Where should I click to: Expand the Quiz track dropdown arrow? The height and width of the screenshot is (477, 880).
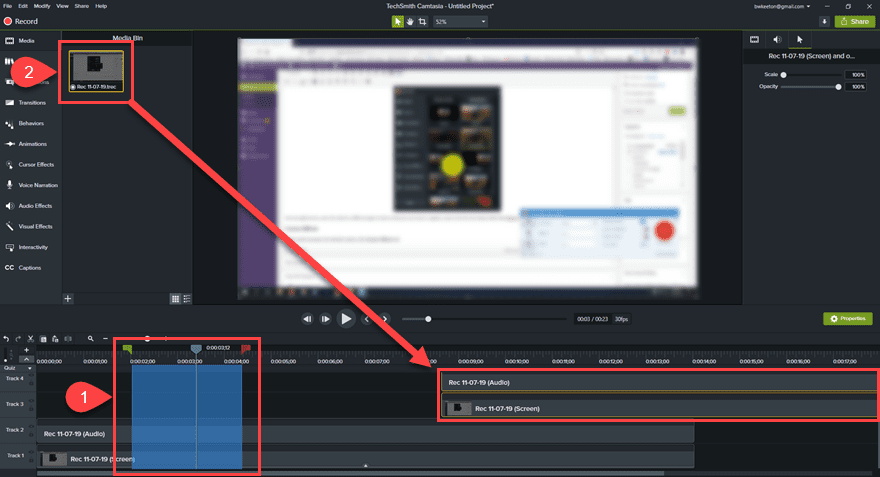(30, 368)
